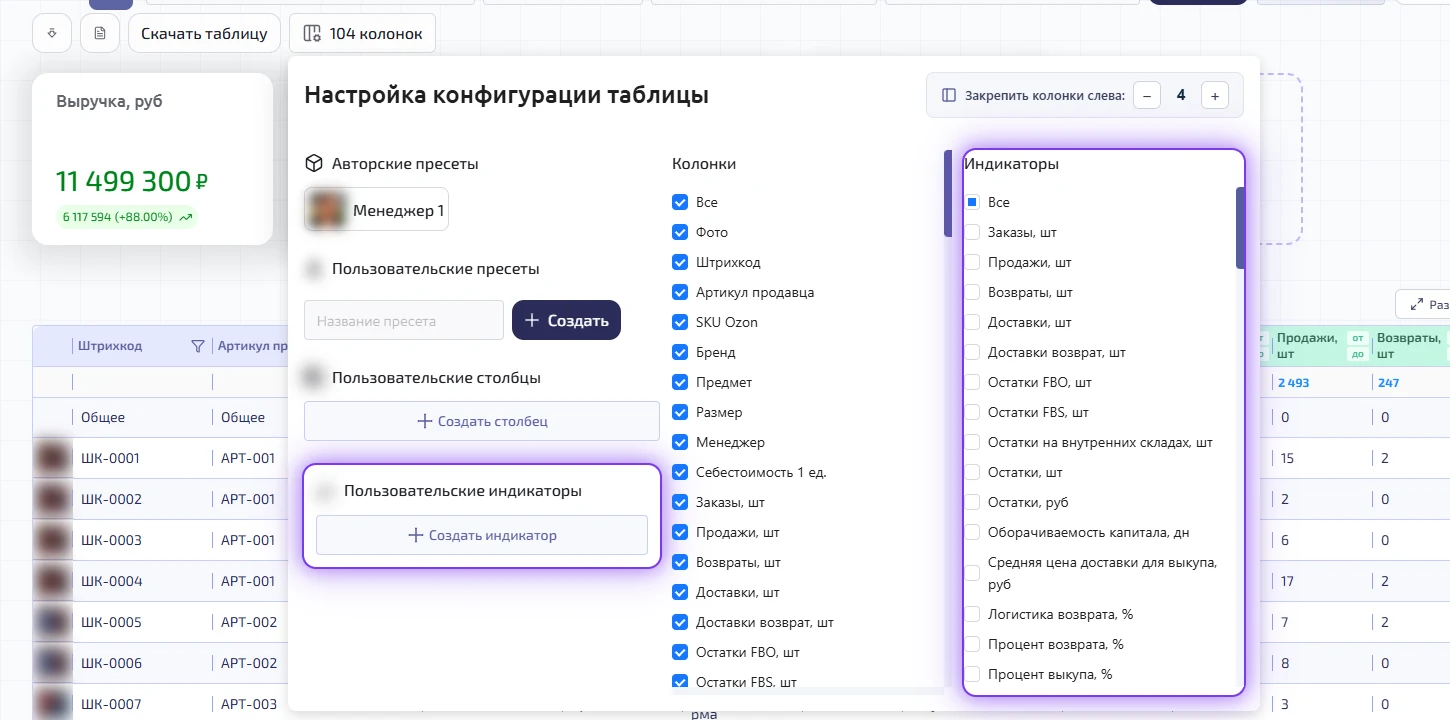
Task: Click the АРТ-003 seller article cell
Action: coord(248,704)
